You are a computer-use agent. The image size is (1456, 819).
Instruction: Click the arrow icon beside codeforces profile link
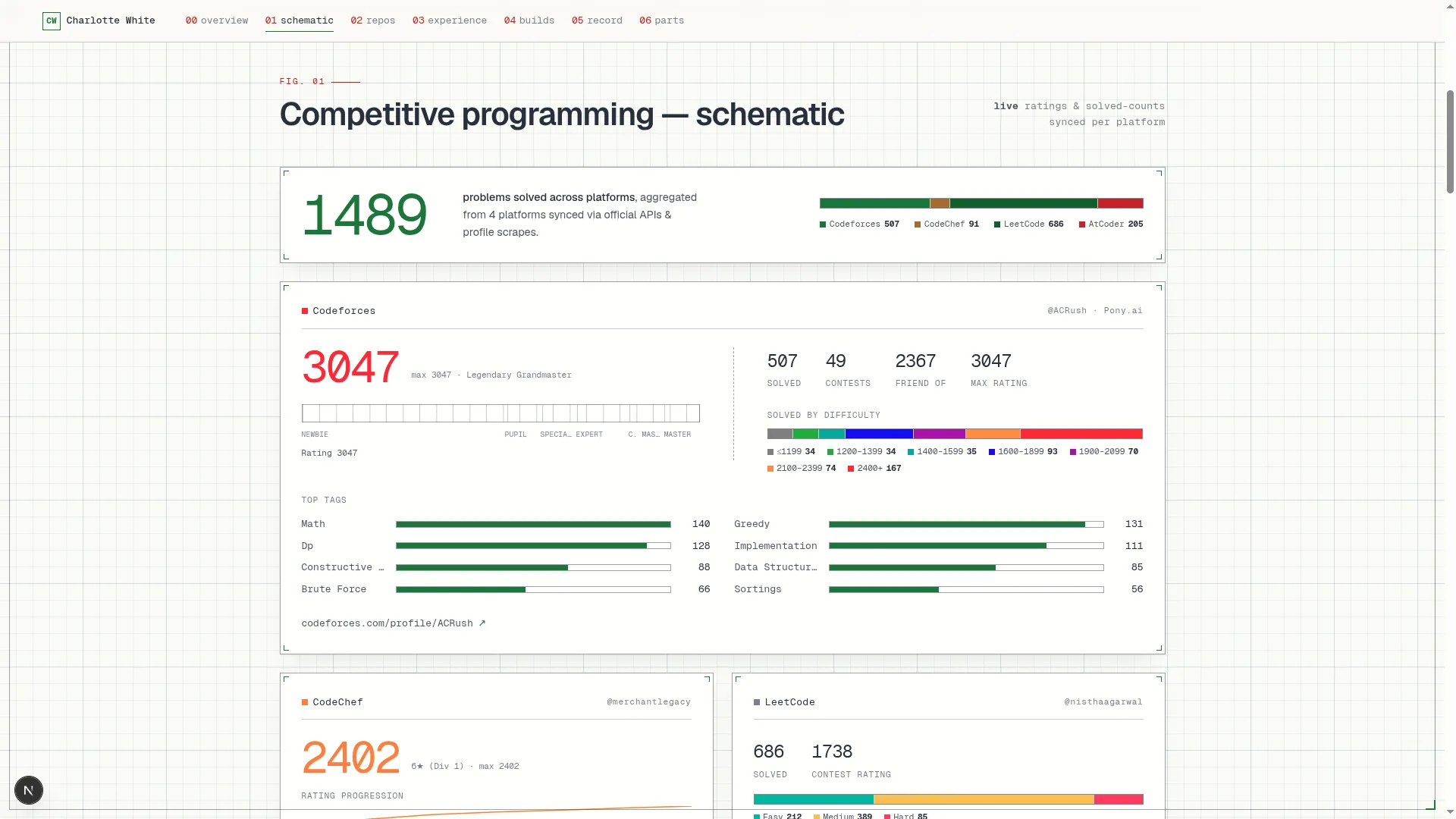pyautogui.click(x=482, y=623)
